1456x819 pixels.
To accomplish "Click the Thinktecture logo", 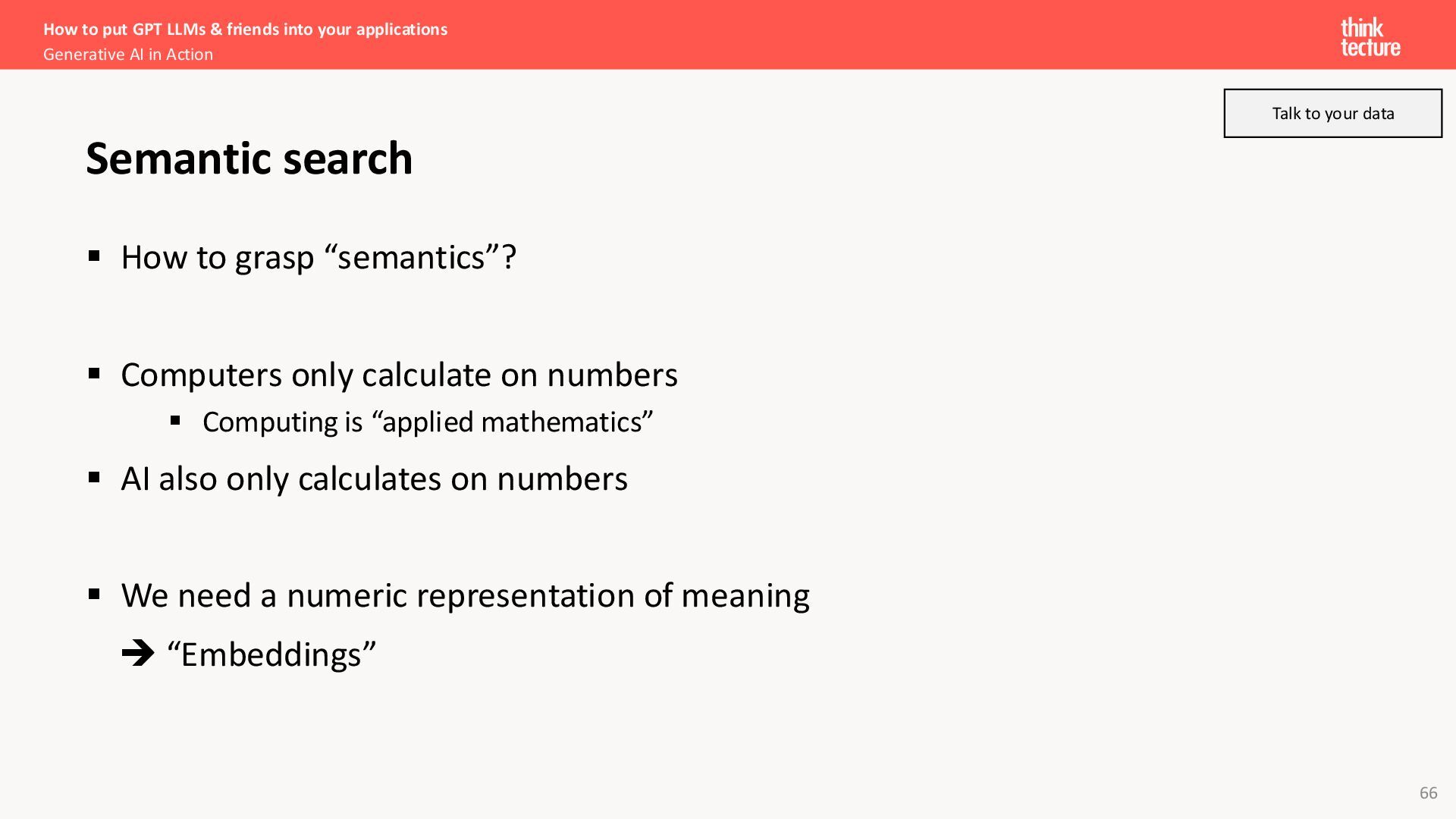I will [1370, 38].
